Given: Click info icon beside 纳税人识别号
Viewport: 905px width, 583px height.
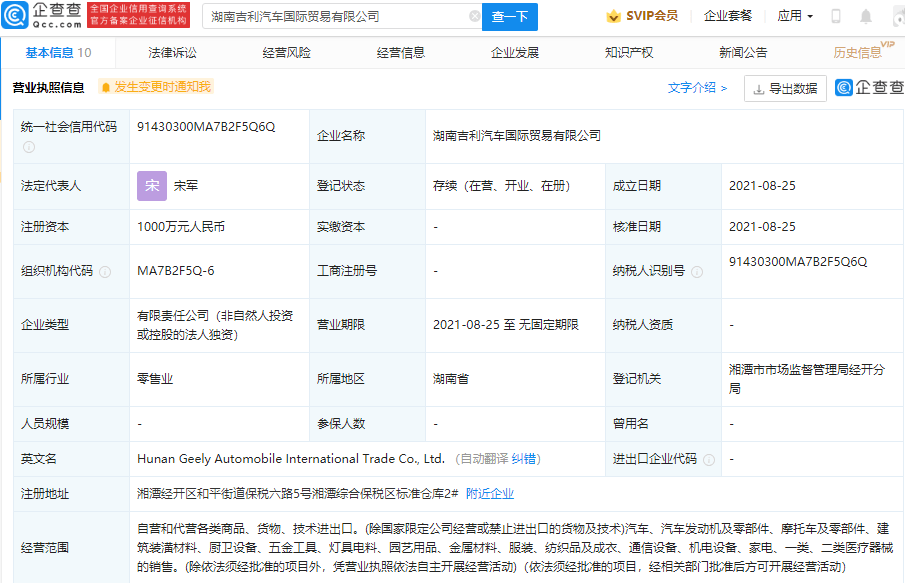Looking at the screenshot, I should 697,271.
